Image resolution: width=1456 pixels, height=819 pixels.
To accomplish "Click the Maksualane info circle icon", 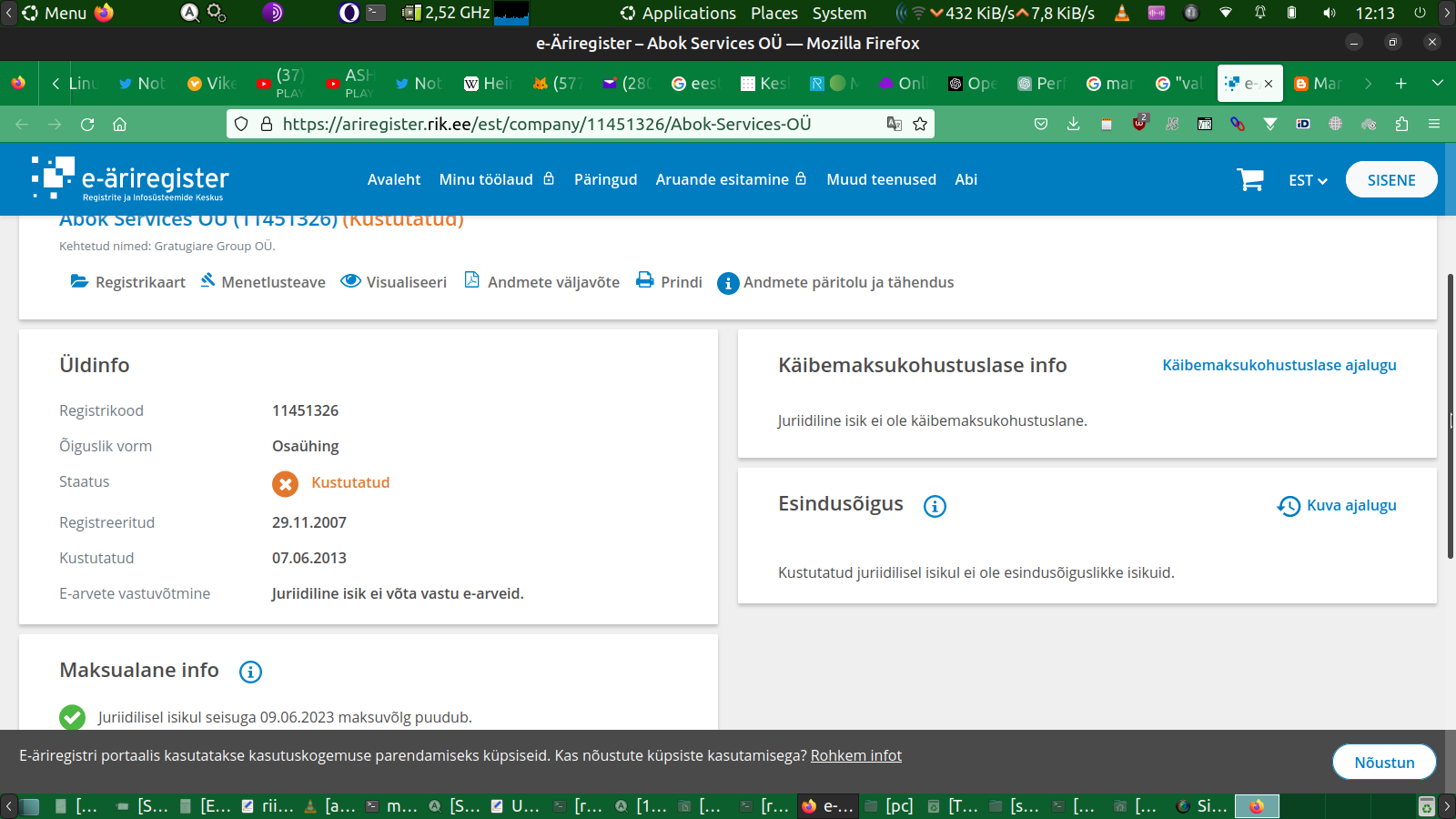I will point(250,672).
